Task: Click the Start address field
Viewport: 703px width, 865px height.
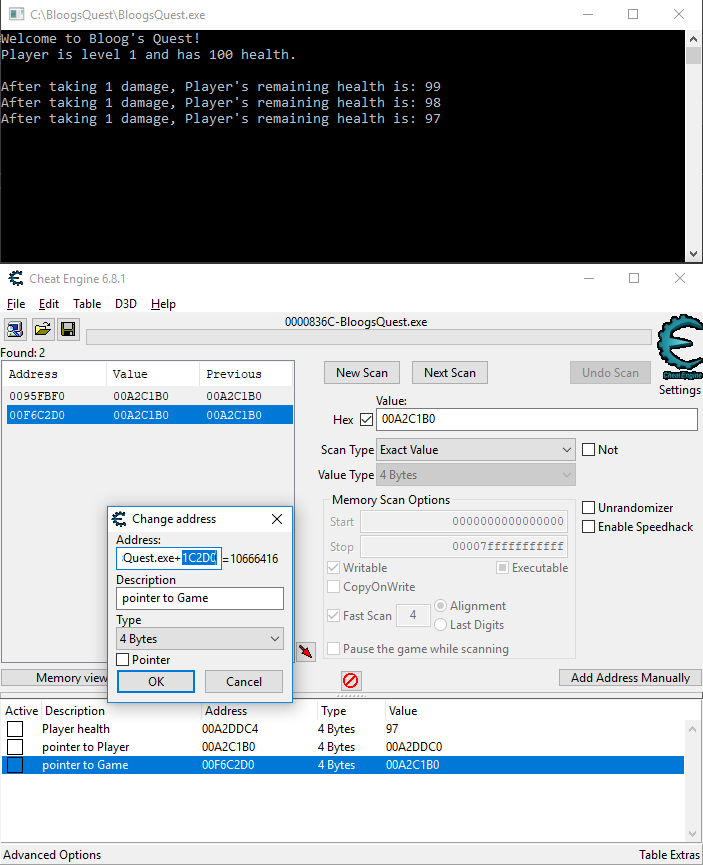Action: click(x=464, y=521)
